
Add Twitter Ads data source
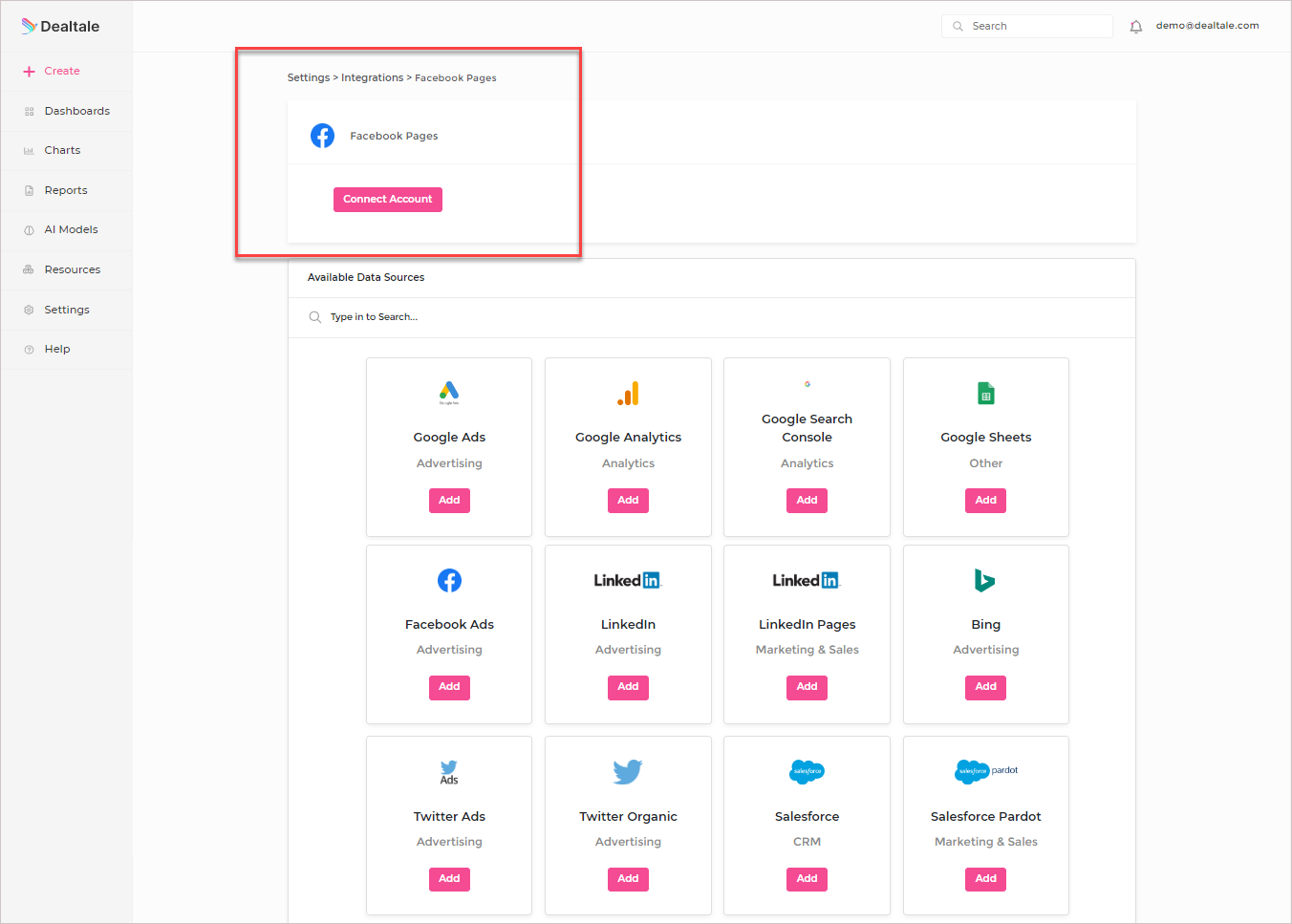[449, 879]
